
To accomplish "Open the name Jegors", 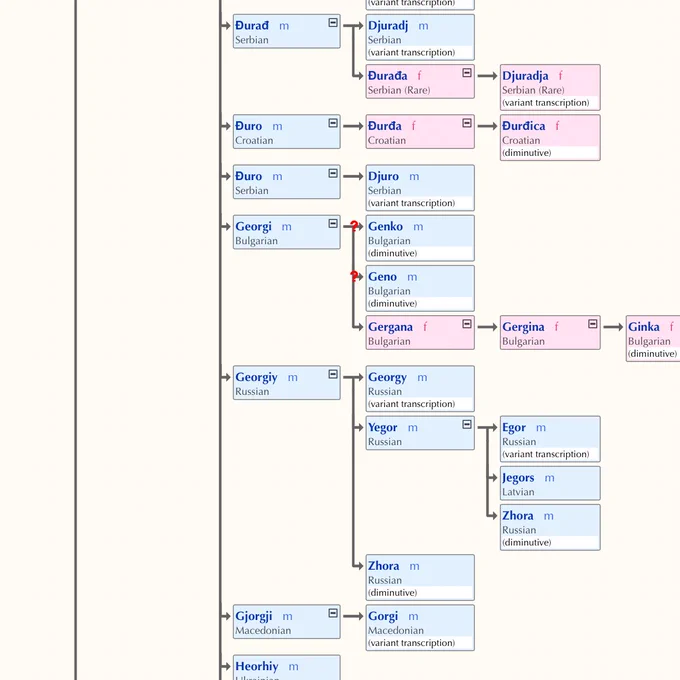I will pos(518,478).
